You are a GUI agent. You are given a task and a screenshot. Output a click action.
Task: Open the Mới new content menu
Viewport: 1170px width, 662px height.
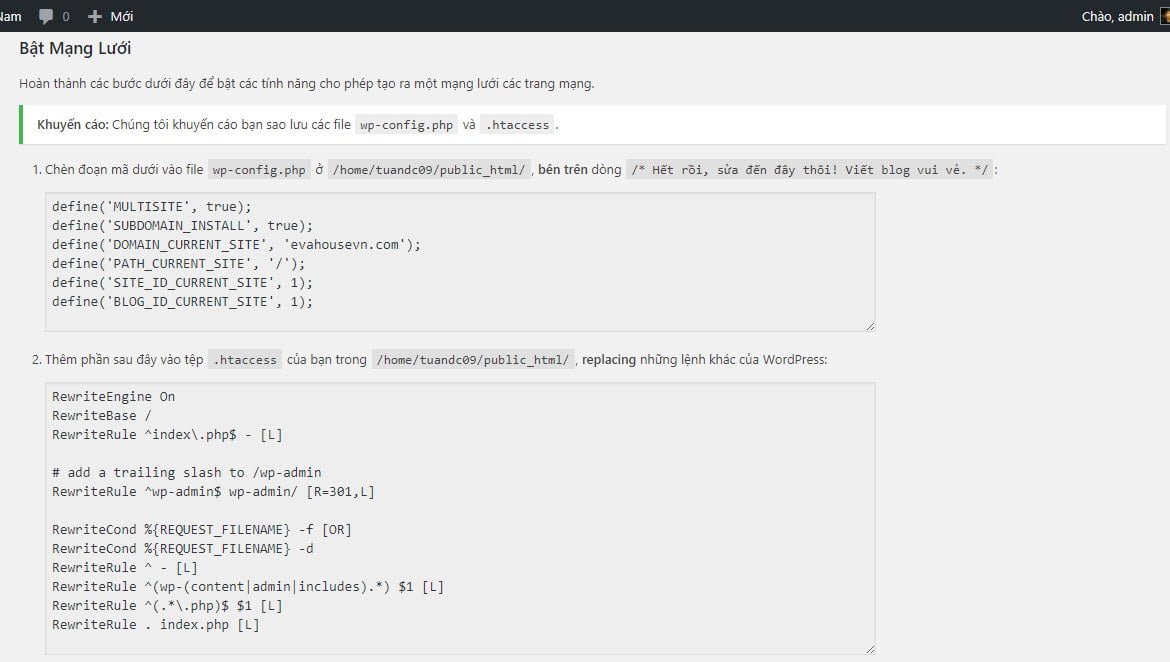click(x=121, y=16)
